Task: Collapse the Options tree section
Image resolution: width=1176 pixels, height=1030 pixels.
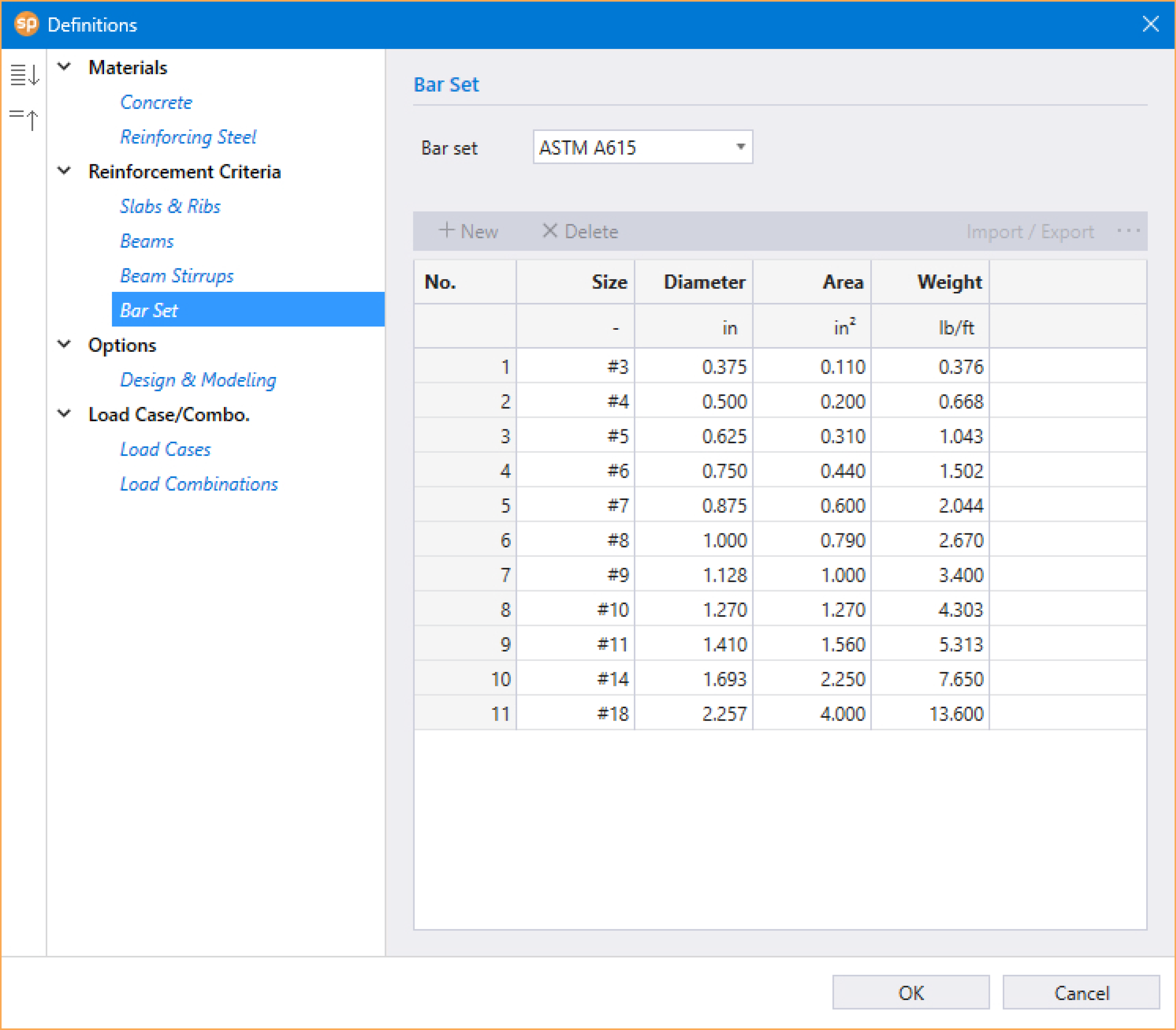Action: point(64,344)
